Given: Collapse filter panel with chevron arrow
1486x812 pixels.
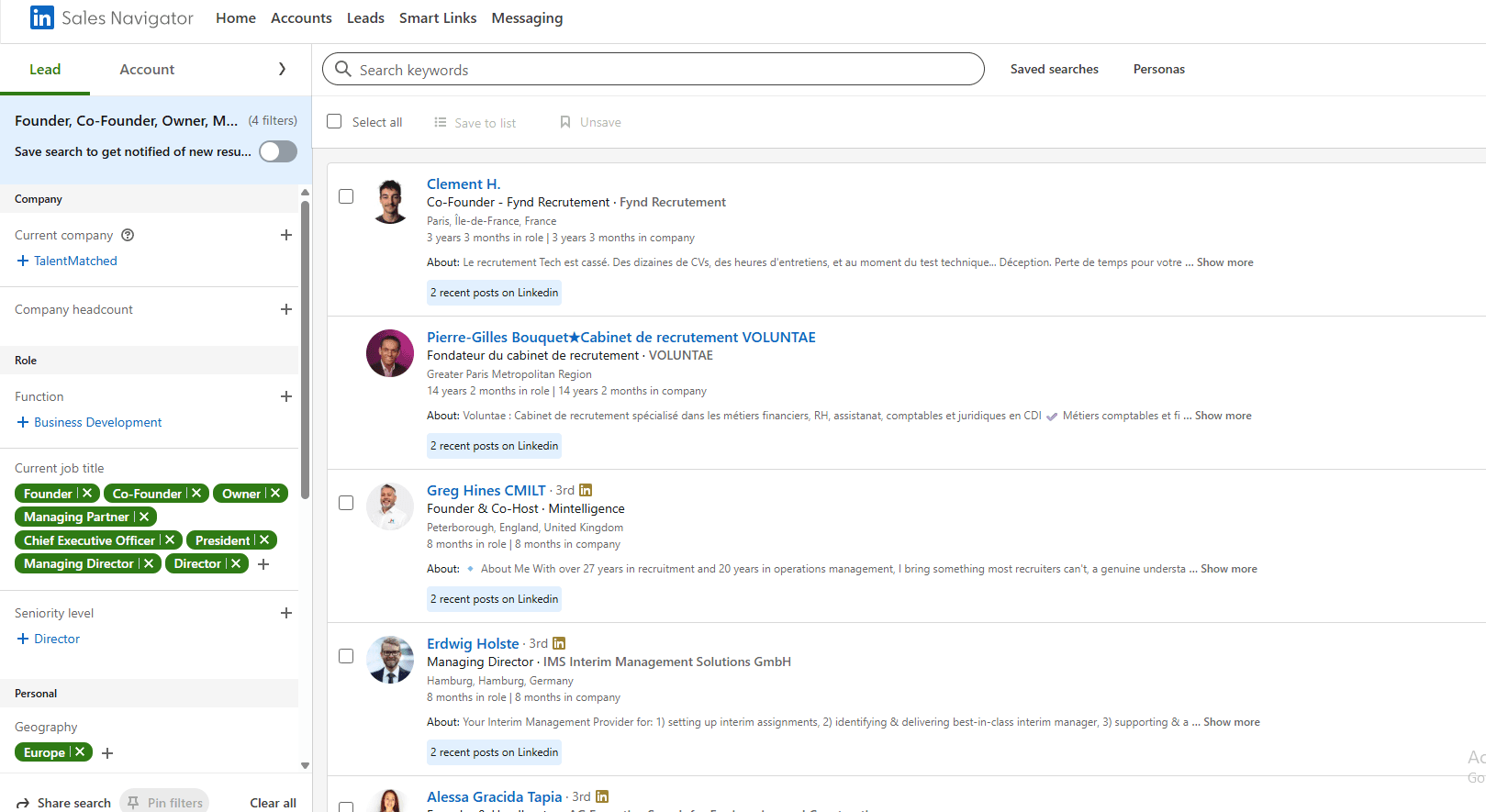Looking at the screenshot, I should [x=282, y=69].
